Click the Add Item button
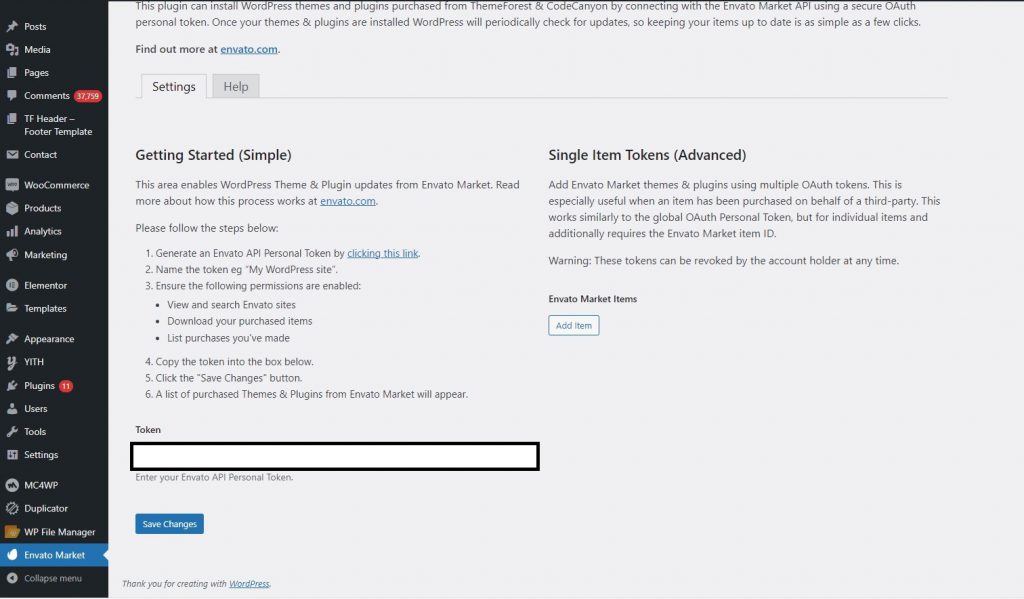1024x599 pixels. pos(574,325)
